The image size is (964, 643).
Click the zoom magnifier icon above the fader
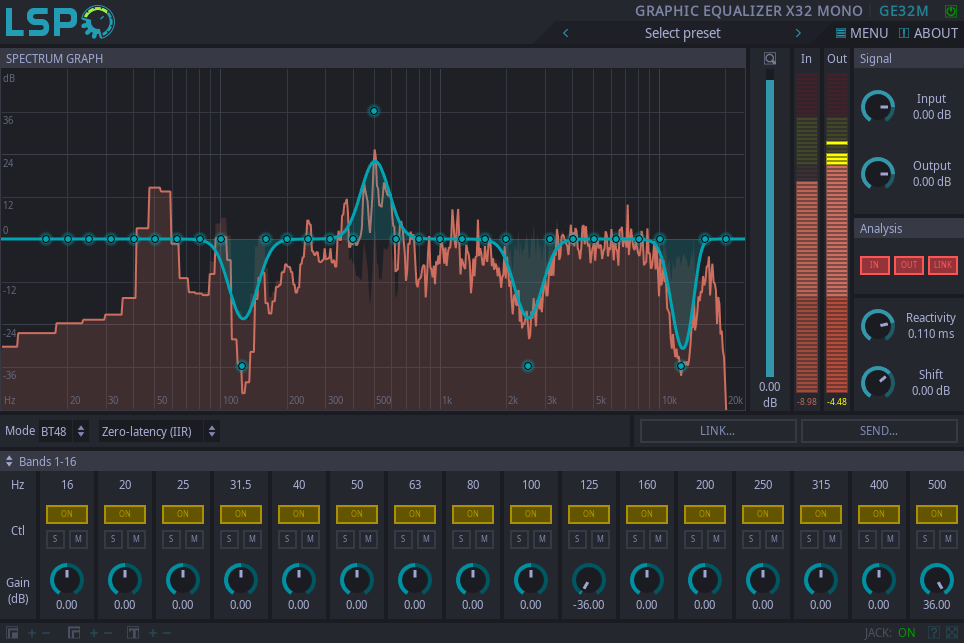[769, 59]
